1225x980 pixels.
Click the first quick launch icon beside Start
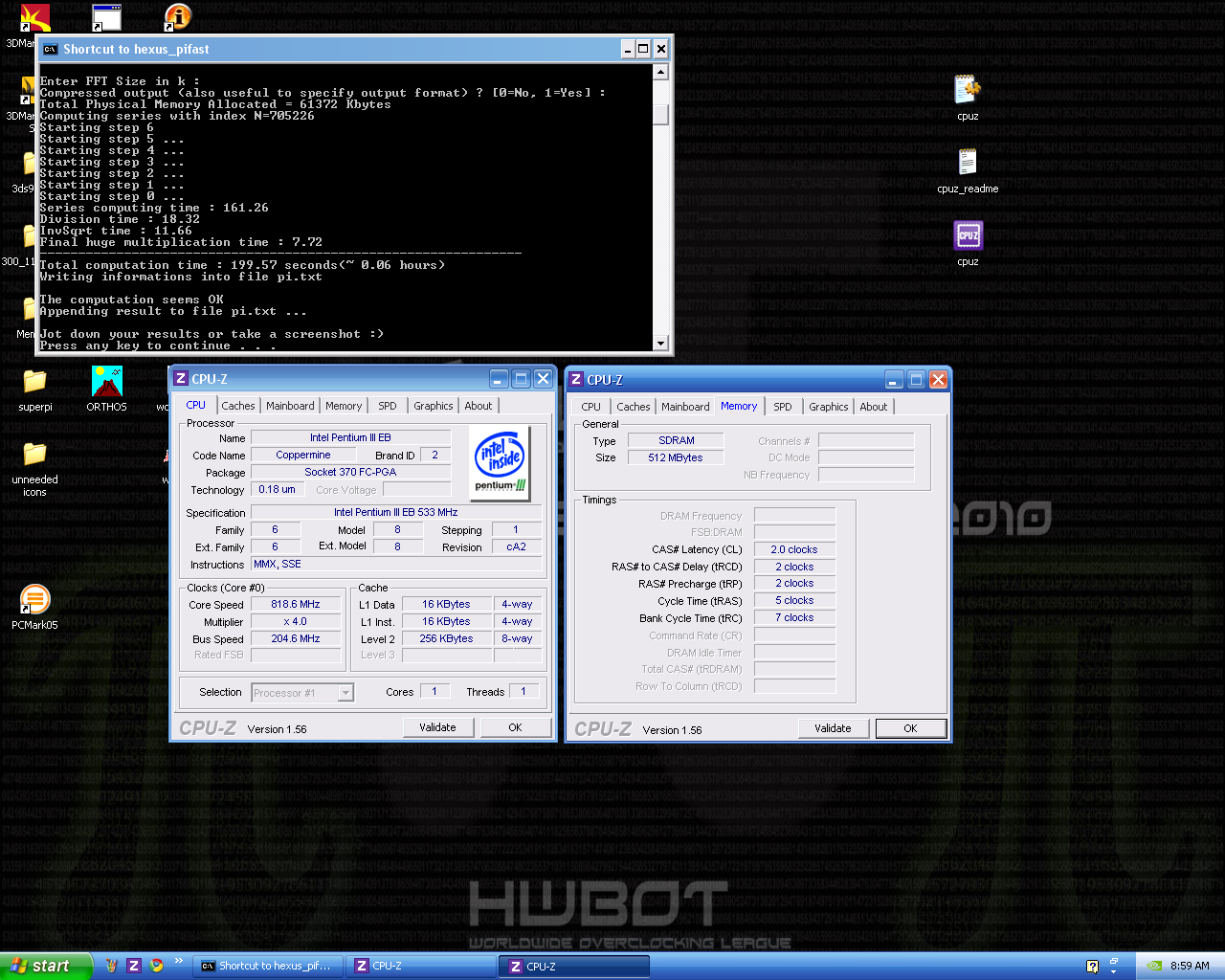pyautogui.click(x=111, y=966)
